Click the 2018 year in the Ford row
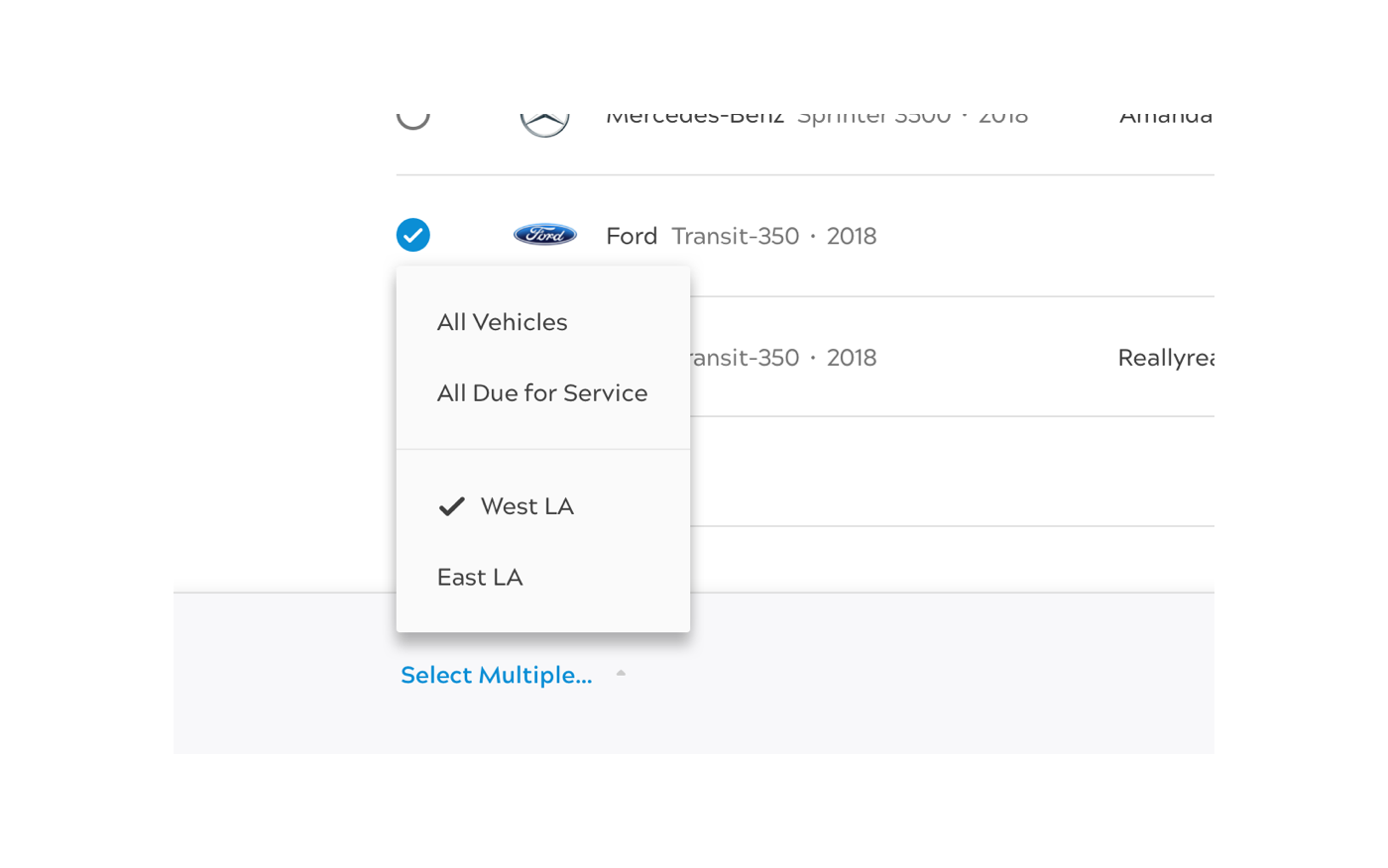The width and height of the screenshot is (1388, 868). [x=852, y=236]
